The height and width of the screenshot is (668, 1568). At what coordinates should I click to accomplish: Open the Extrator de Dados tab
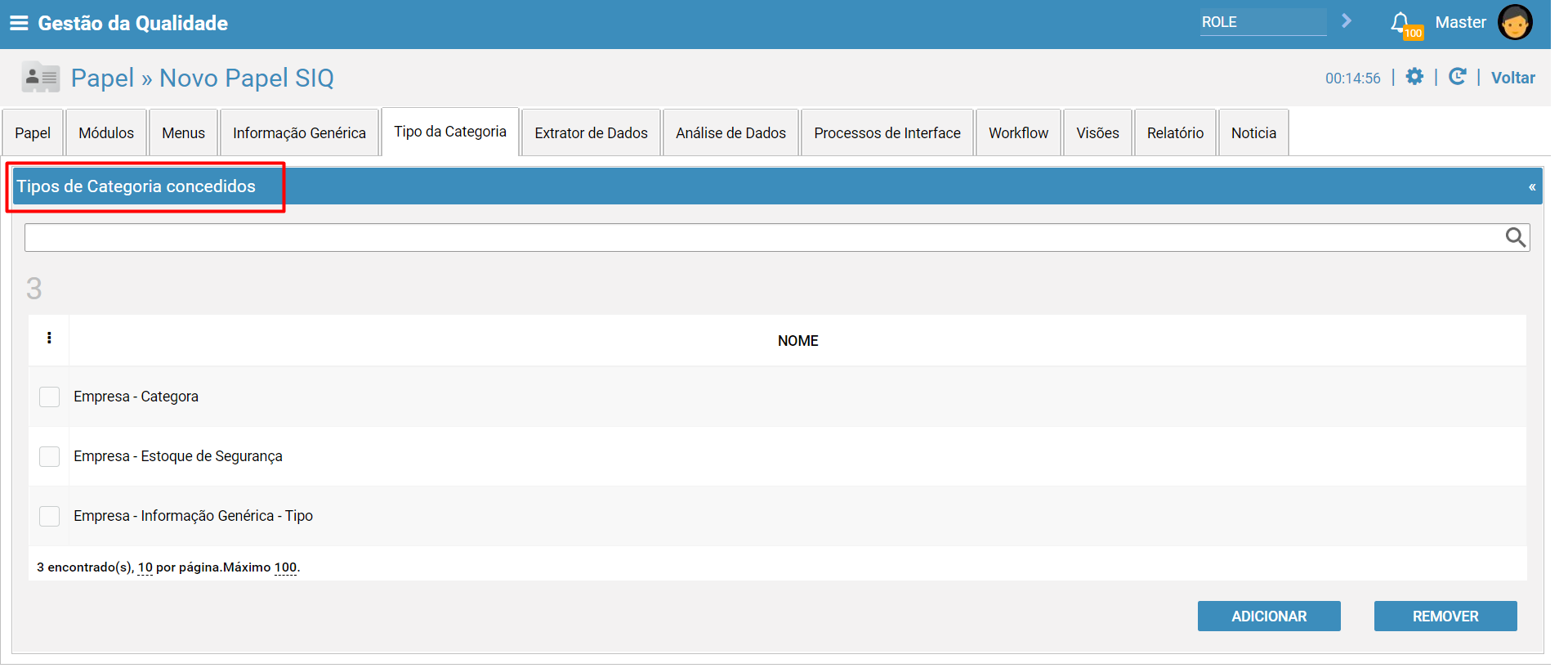click(592, 132)
